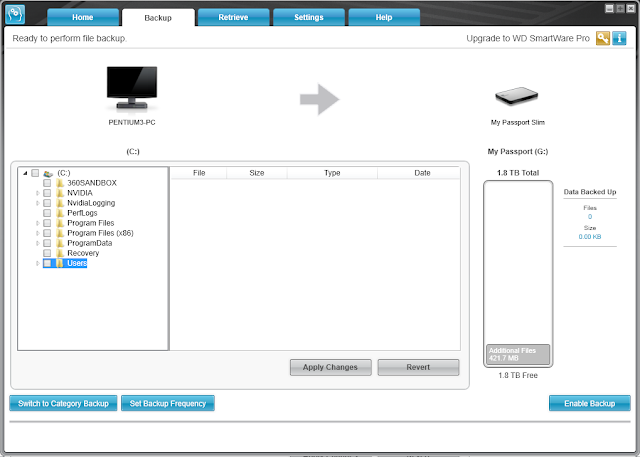
Task: Select the Recovery tree item label
Action: coord(83,253)
